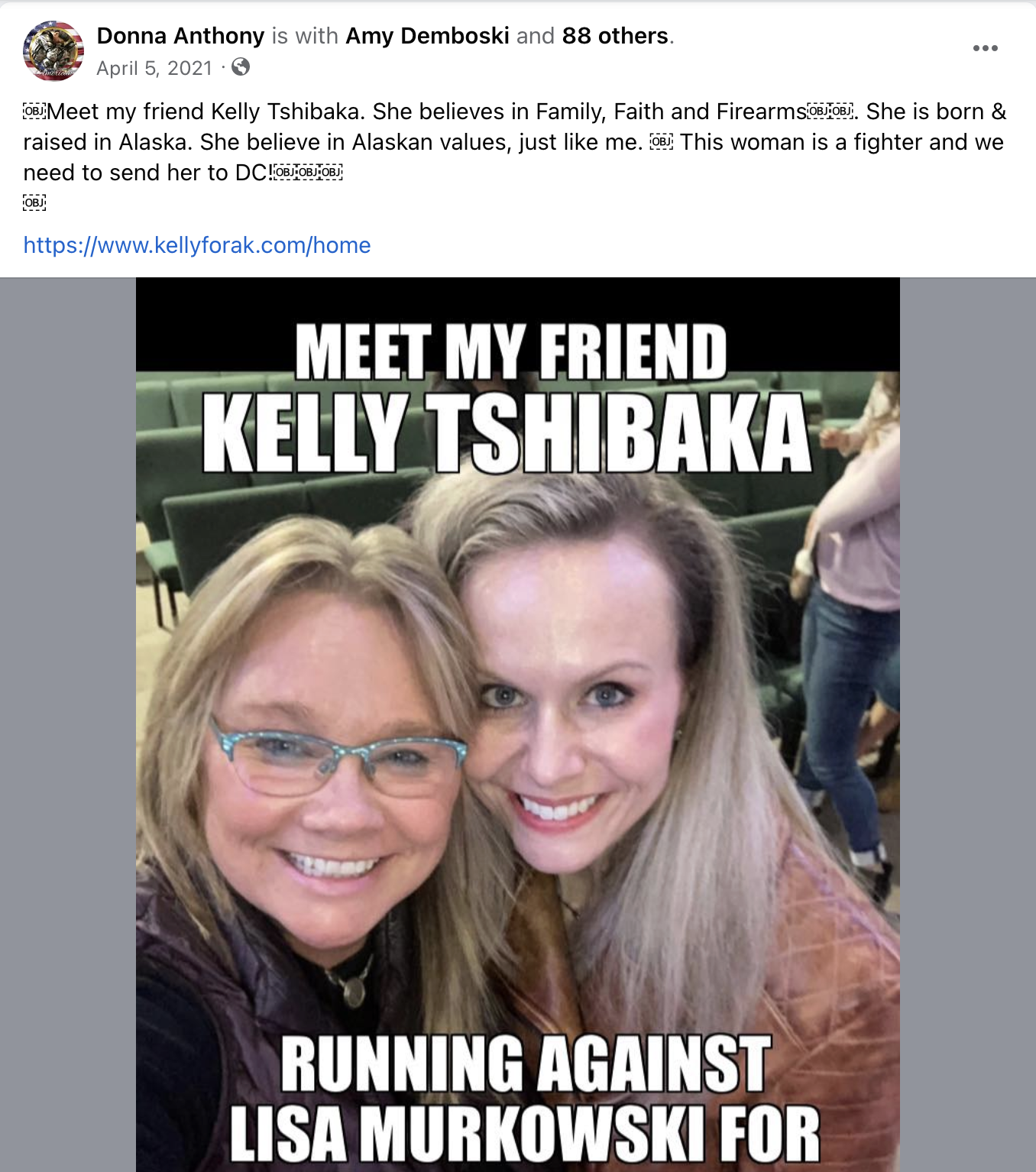The width and height of the screenshot is (1036, 1172).
Task: Click the emoji placeholders after "DC!"
Action: [308, 172]
